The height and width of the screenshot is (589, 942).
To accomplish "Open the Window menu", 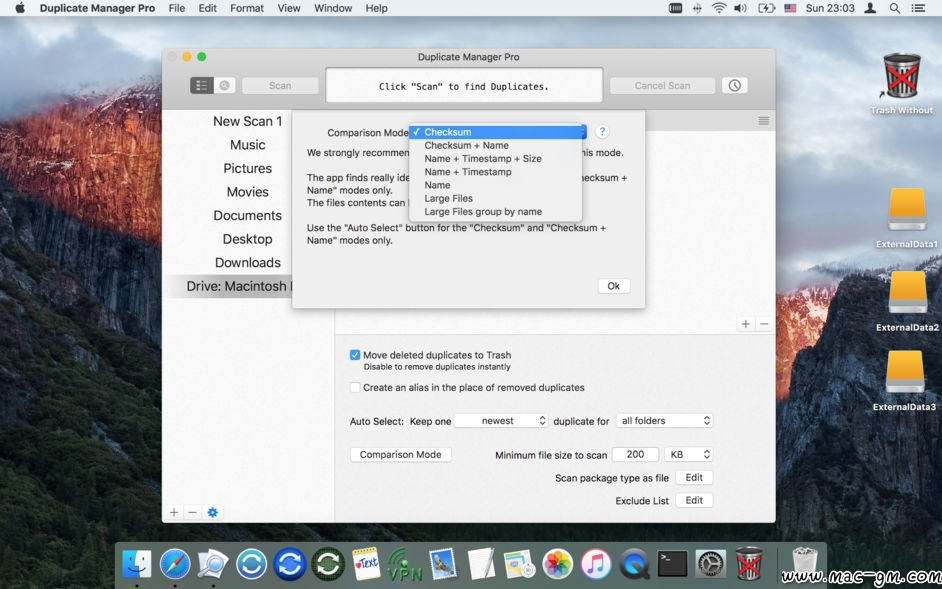I will point(333,8).
